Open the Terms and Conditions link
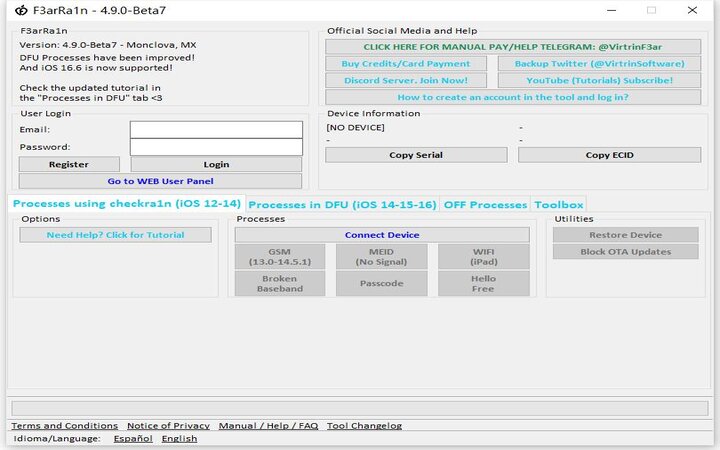The image size is (720, 450). click(x=65, y=426)
